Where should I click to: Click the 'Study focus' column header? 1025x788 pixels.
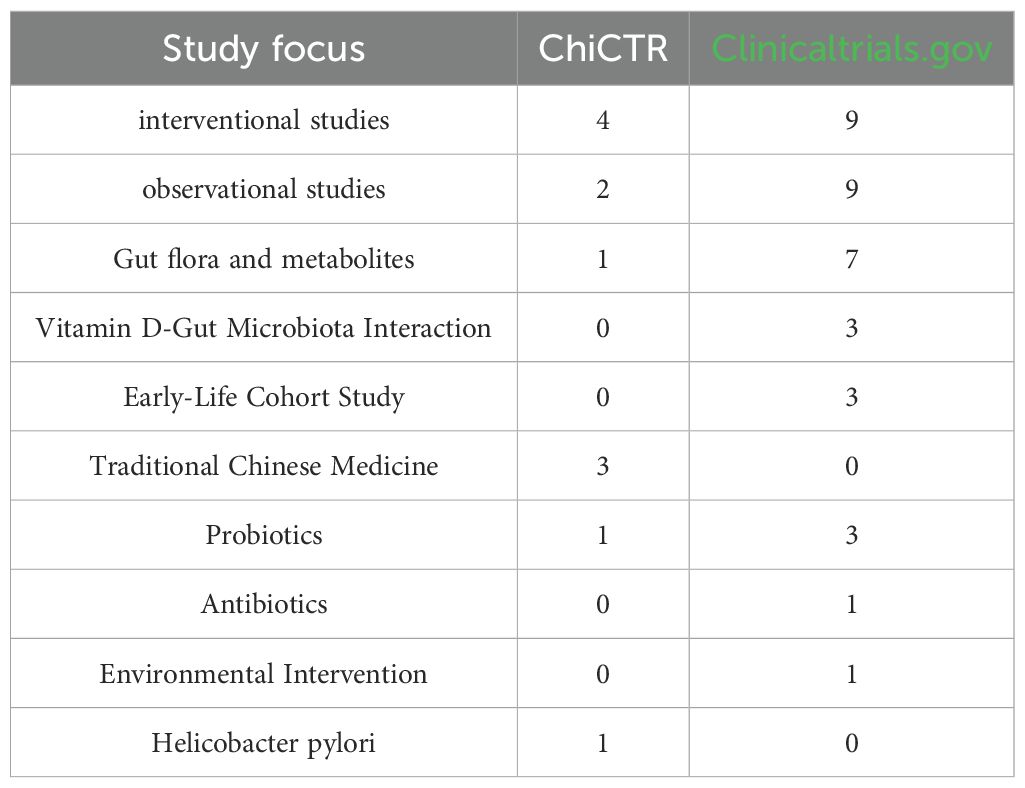point(264,49)
